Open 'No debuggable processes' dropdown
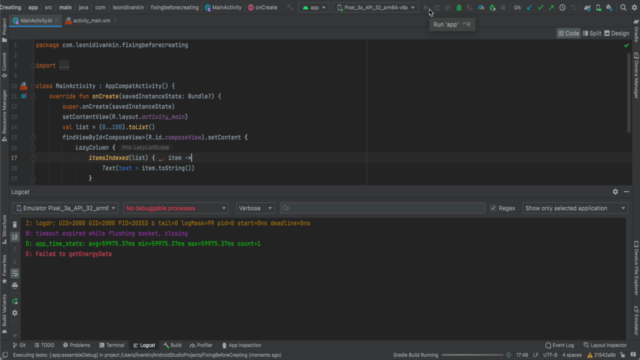 [x=176, y=208]
